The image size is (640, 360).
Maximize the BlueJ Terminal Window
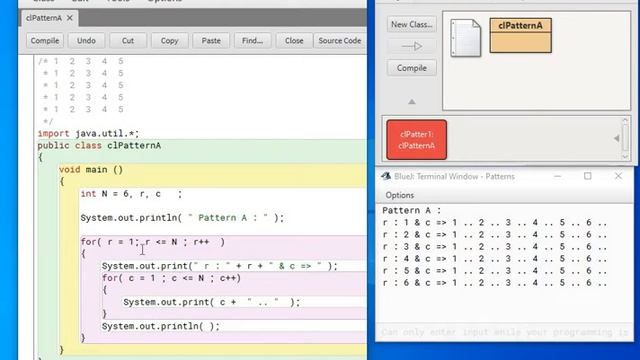click(x=587, y=176)
